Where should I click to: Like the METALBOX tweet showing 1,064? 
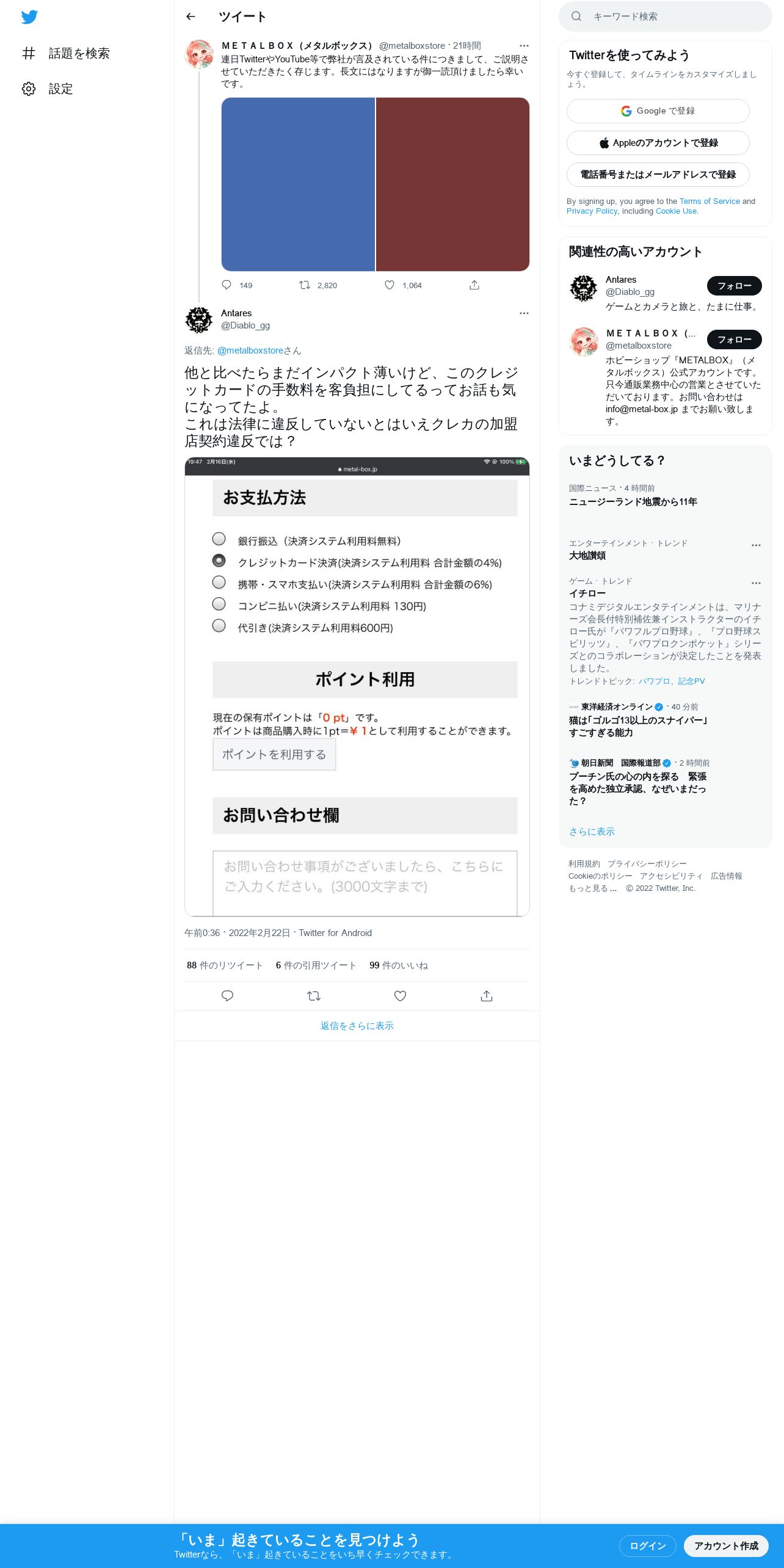[390, 285]
